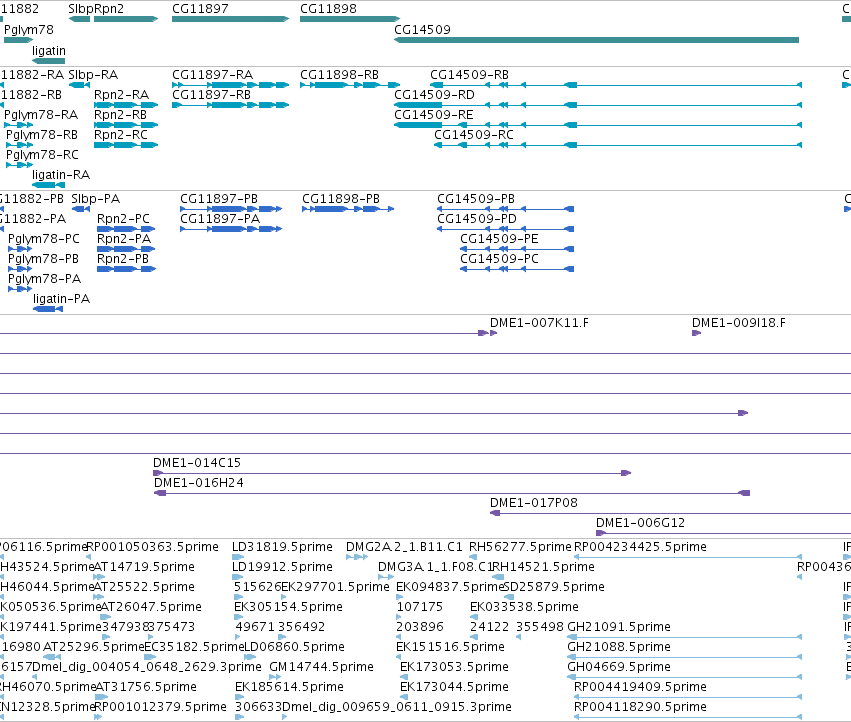Select EST RH56277.5prime

click(x=520, y=547)
